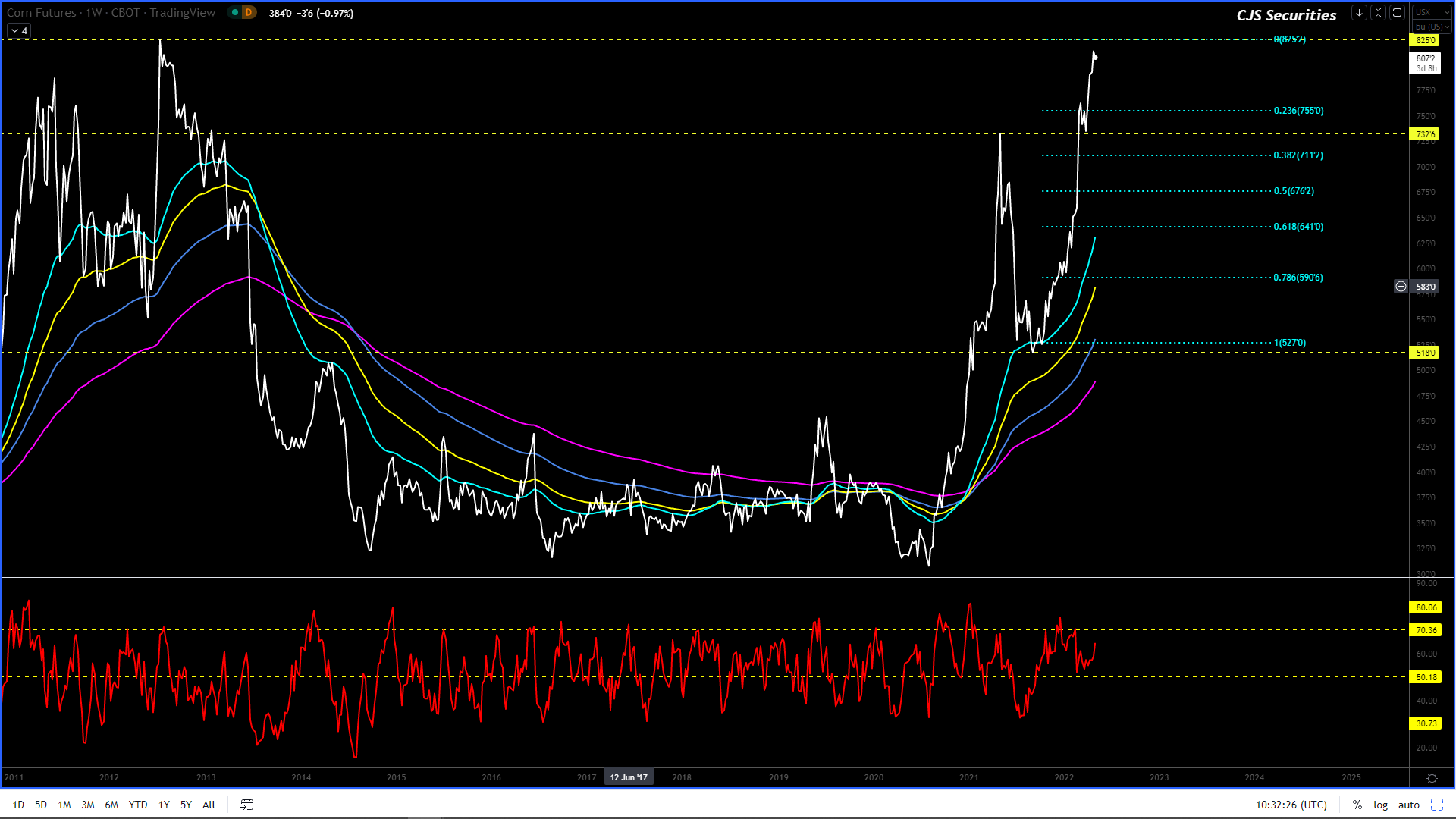Click the maximize pane button
Screen dimensions: 1456x819
[1397, 13]
